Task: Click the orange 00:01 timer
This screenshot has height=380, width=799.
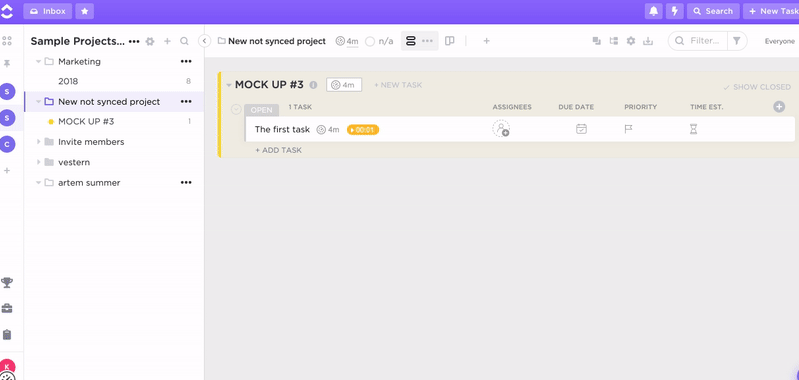Action: coord(363,130)
